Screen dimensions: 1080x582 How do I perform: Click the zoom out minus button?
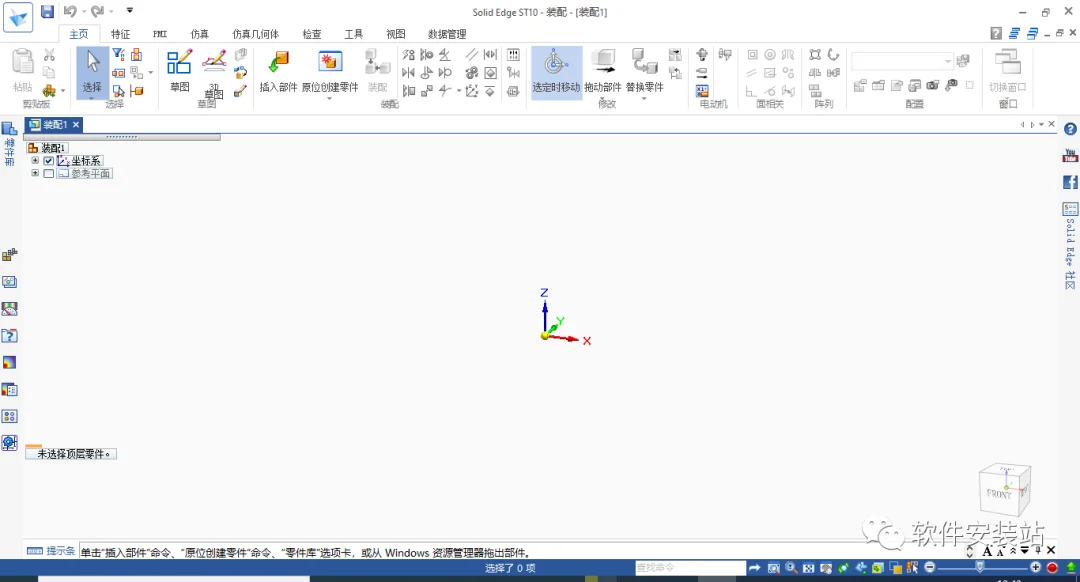(x=930, y=568)
